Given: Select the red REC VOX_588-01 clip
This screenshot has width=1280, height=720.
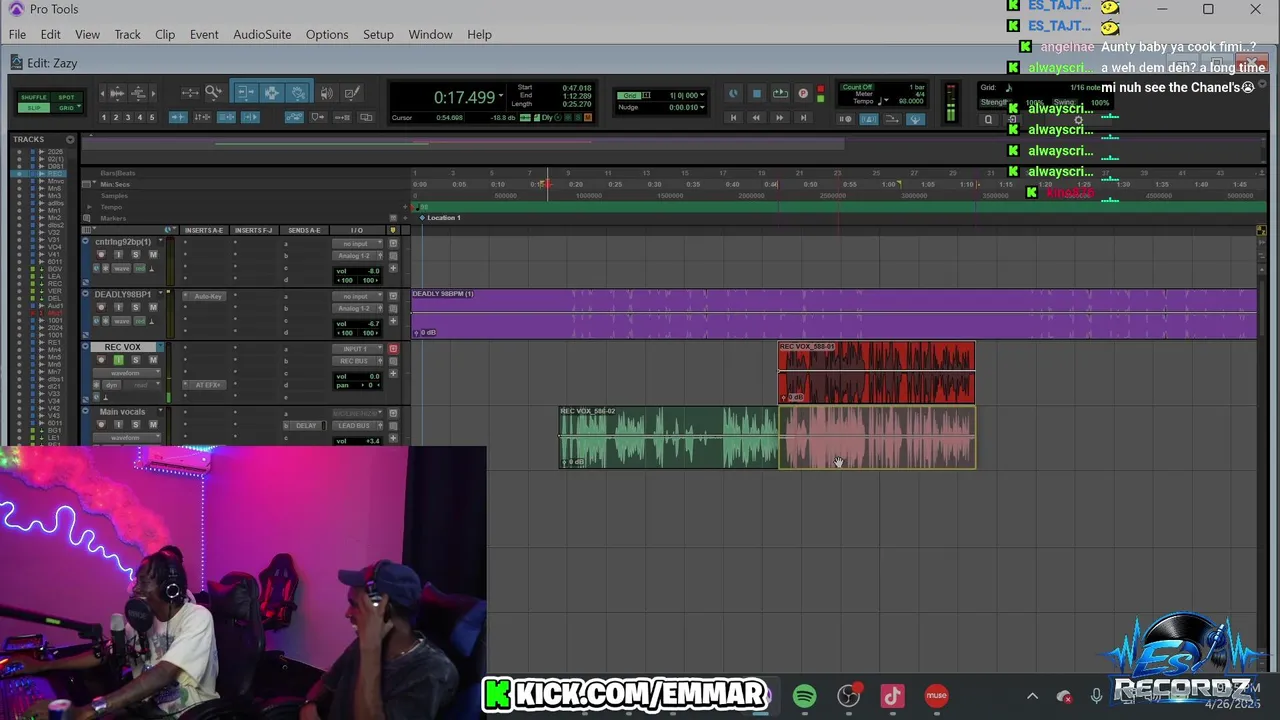Looking at the screenshot, I should click(x=876, y=372).
